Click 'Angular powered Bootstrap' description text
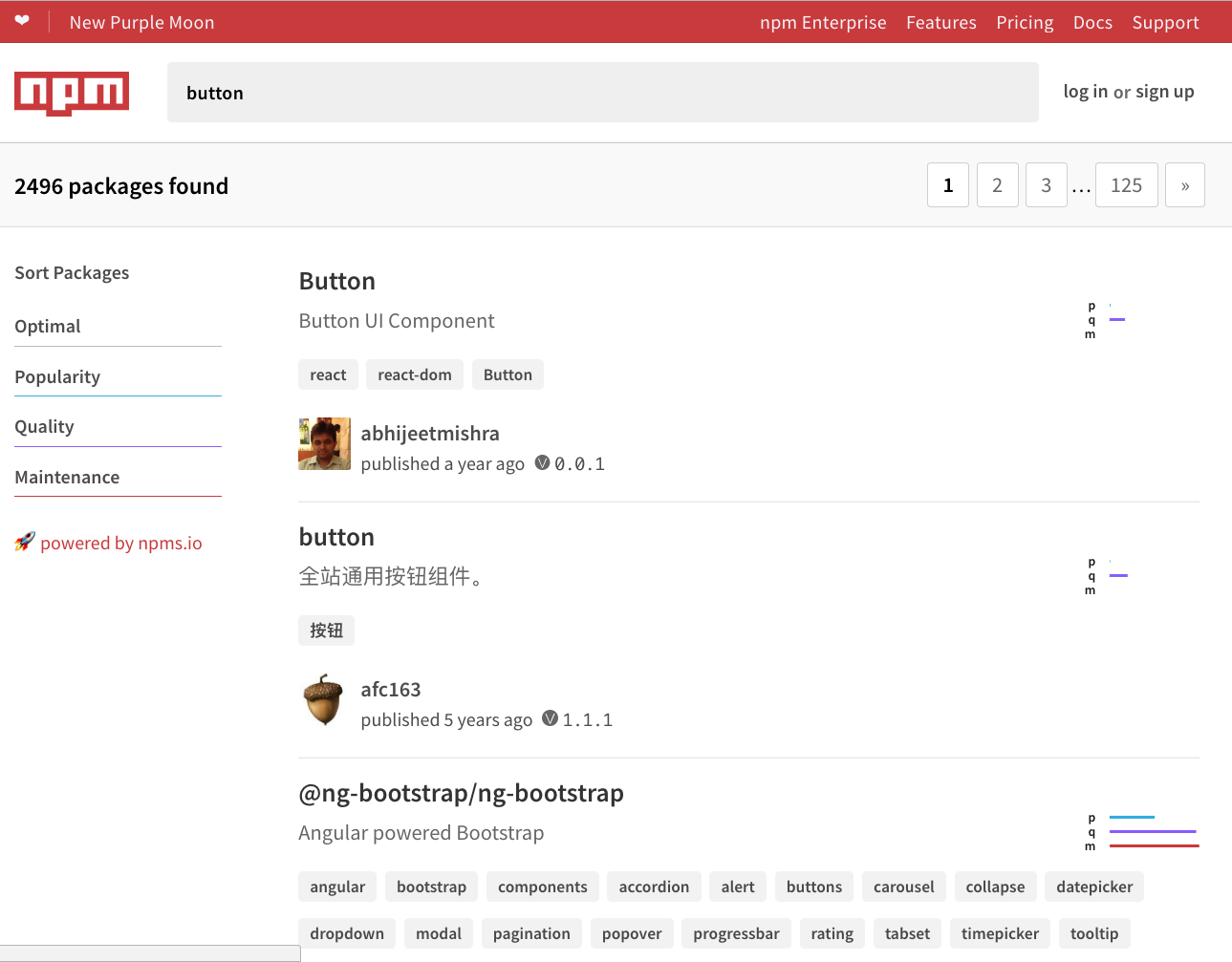 [x=421, y=833]
